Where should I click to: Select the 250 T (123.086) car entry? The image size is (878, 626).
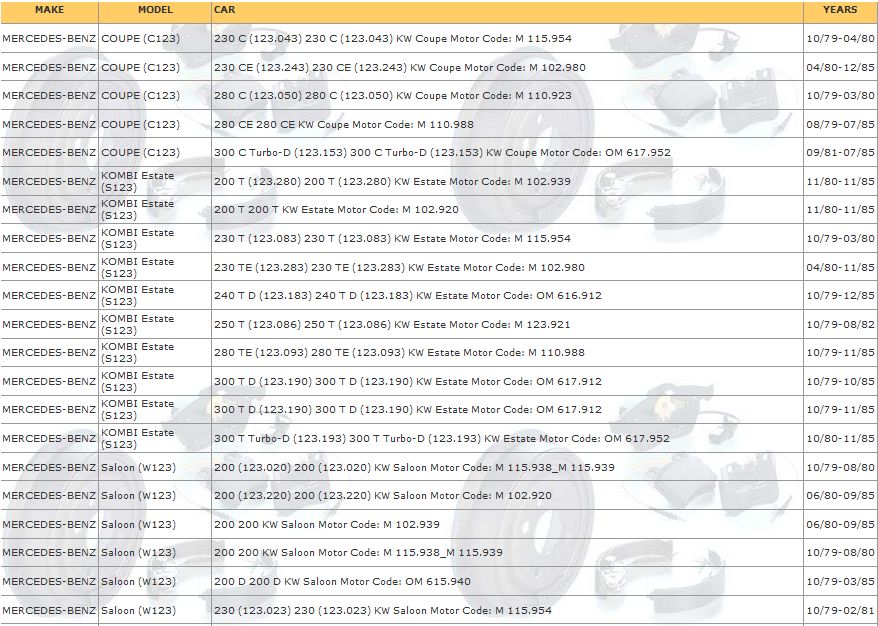[x=392, y=325]
